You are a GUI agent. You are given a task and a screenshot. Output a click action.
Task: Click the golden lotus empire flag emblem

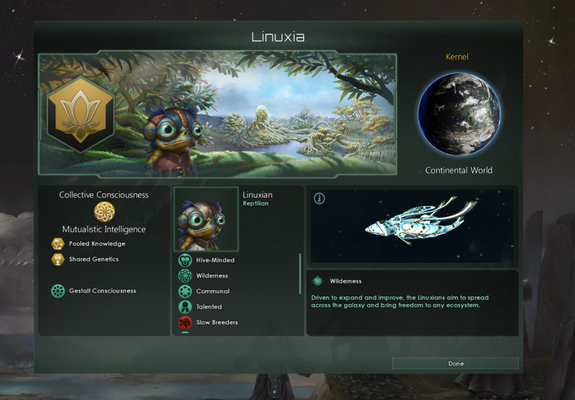(81, 113)
